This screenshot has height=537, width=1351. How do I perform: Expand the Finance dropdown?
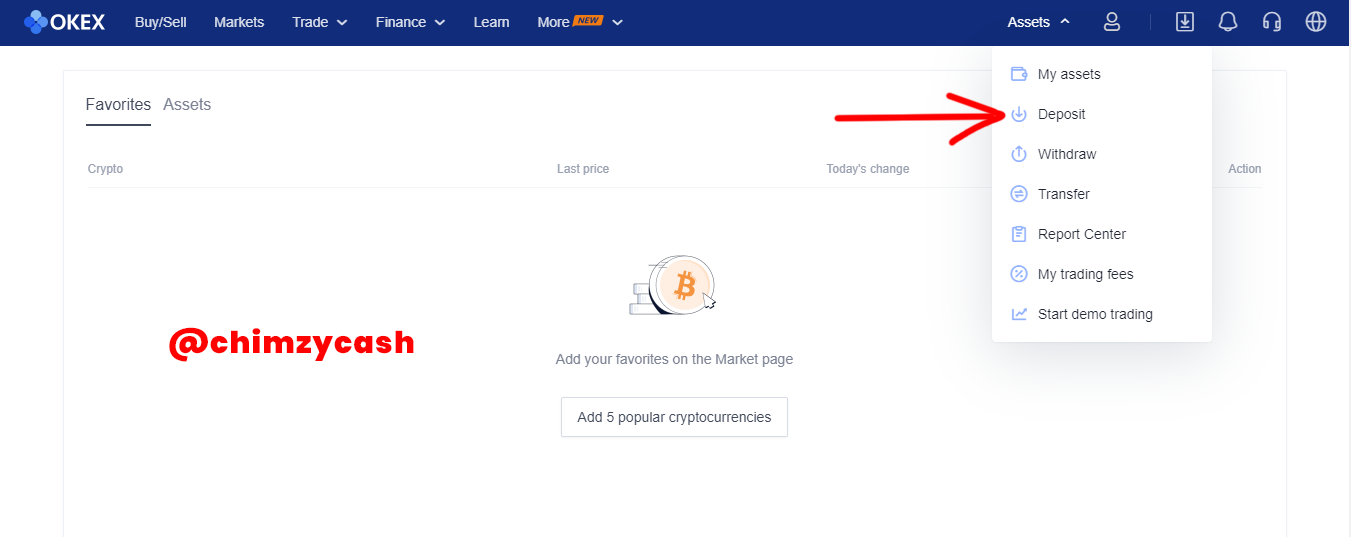[x=411, y=22]
